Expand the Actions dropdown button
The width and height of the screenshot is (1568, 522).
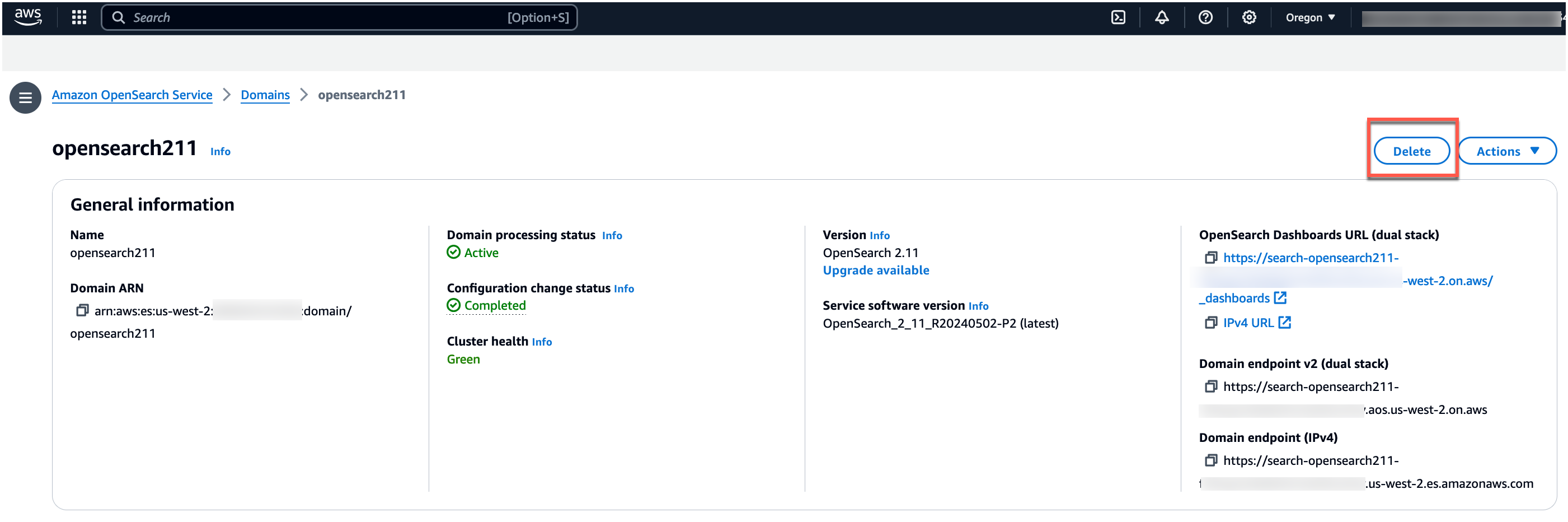(1506, 151)
